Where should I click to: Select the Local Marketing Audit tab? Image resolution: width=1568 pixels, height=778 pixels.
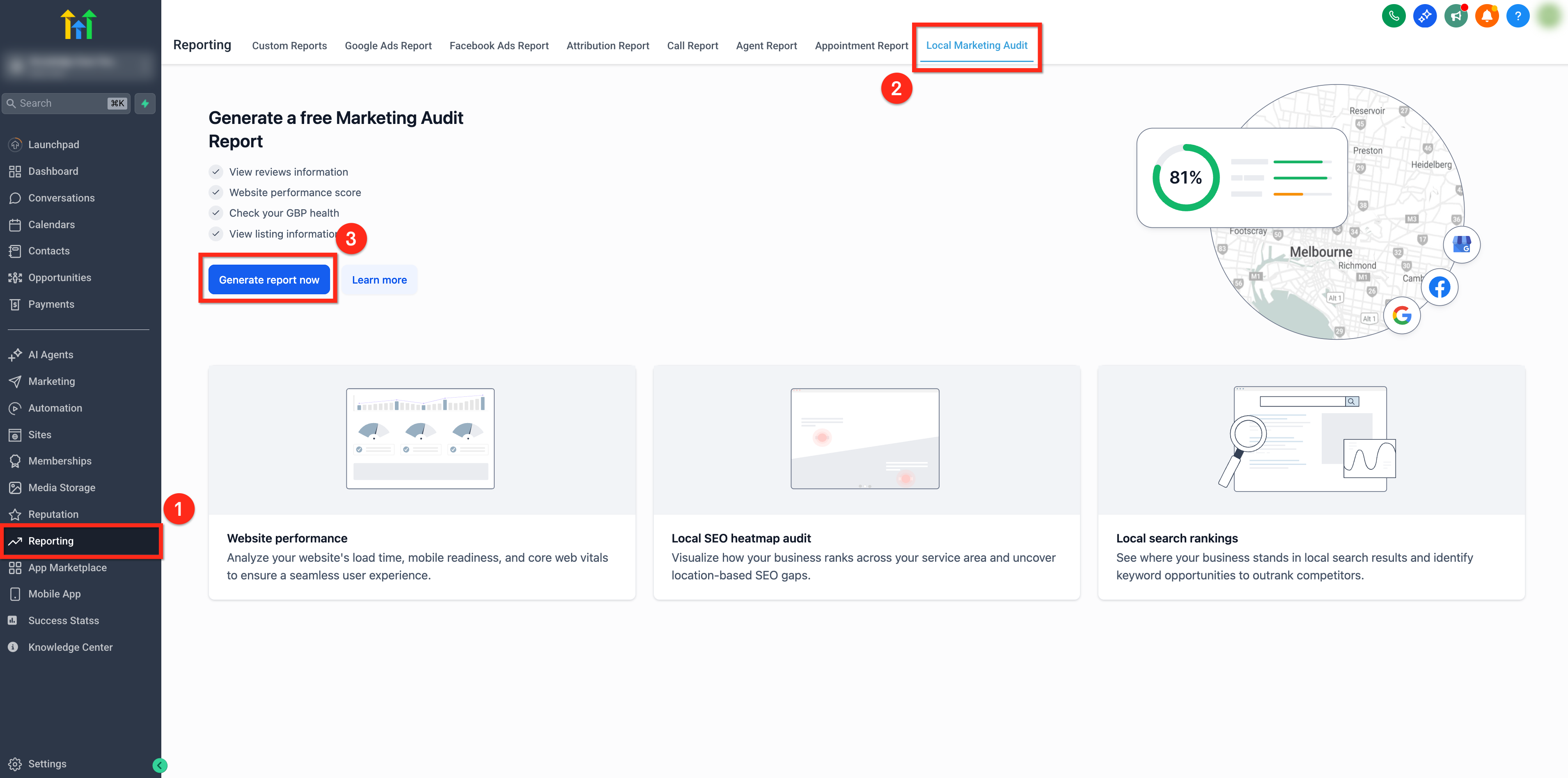977,46
